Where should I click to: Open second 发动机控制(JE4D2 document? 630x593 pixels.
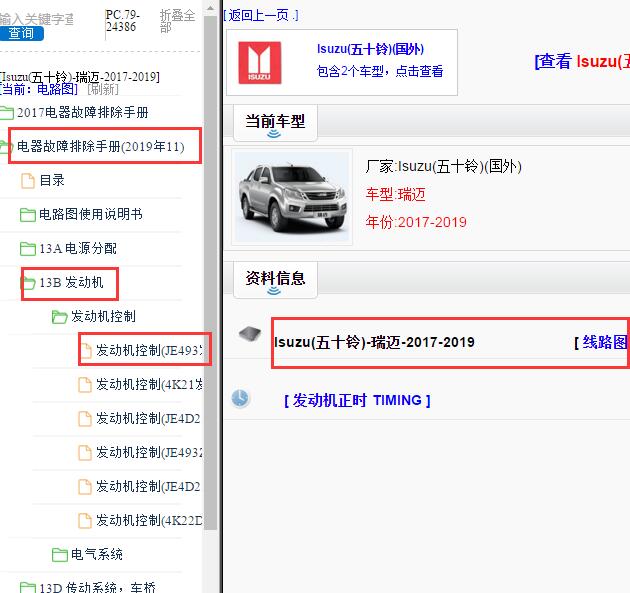(x=148, y=487)
